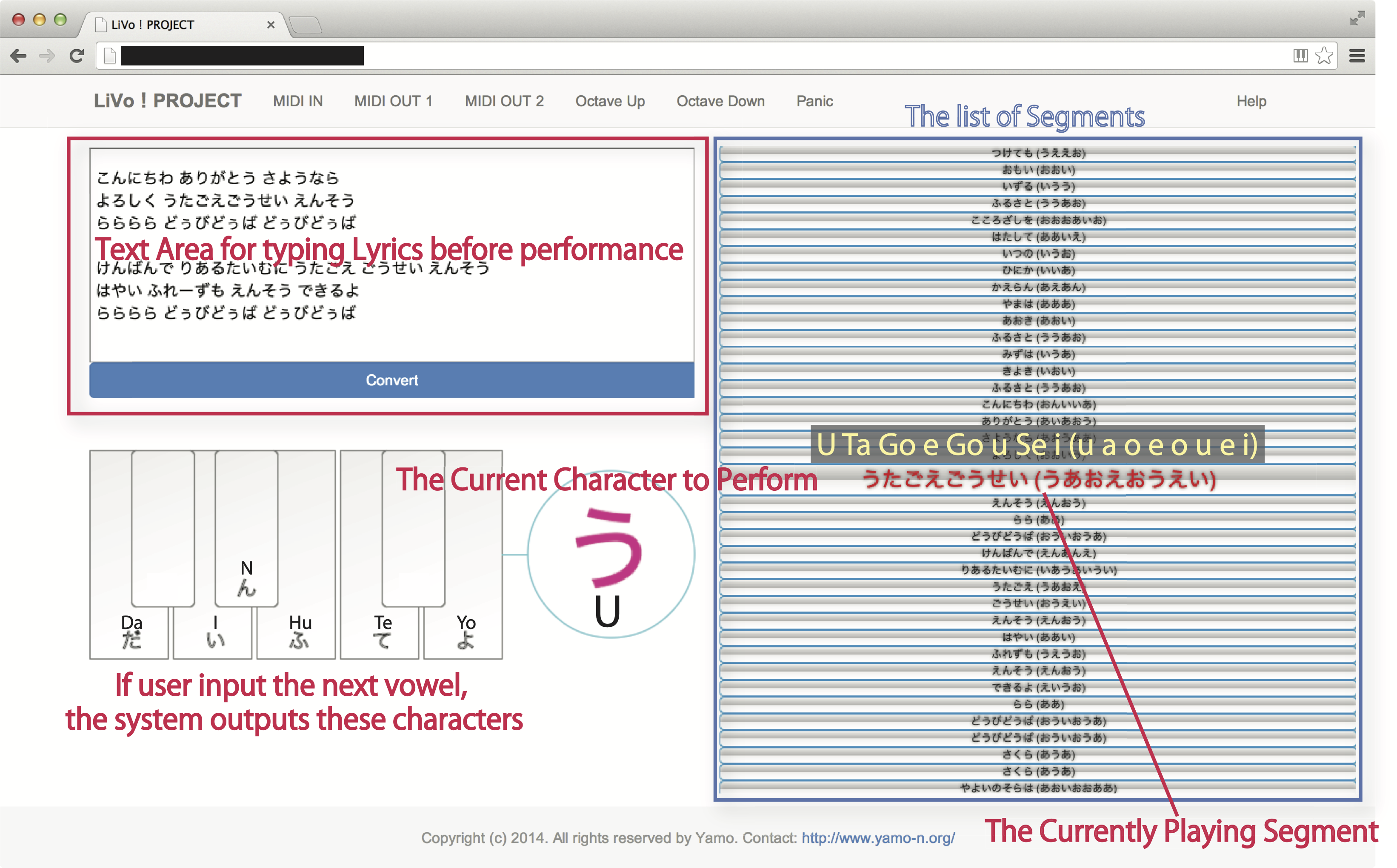Click the Convert button
Viewport: 1397px width, 868px height.
pos(392,380)
